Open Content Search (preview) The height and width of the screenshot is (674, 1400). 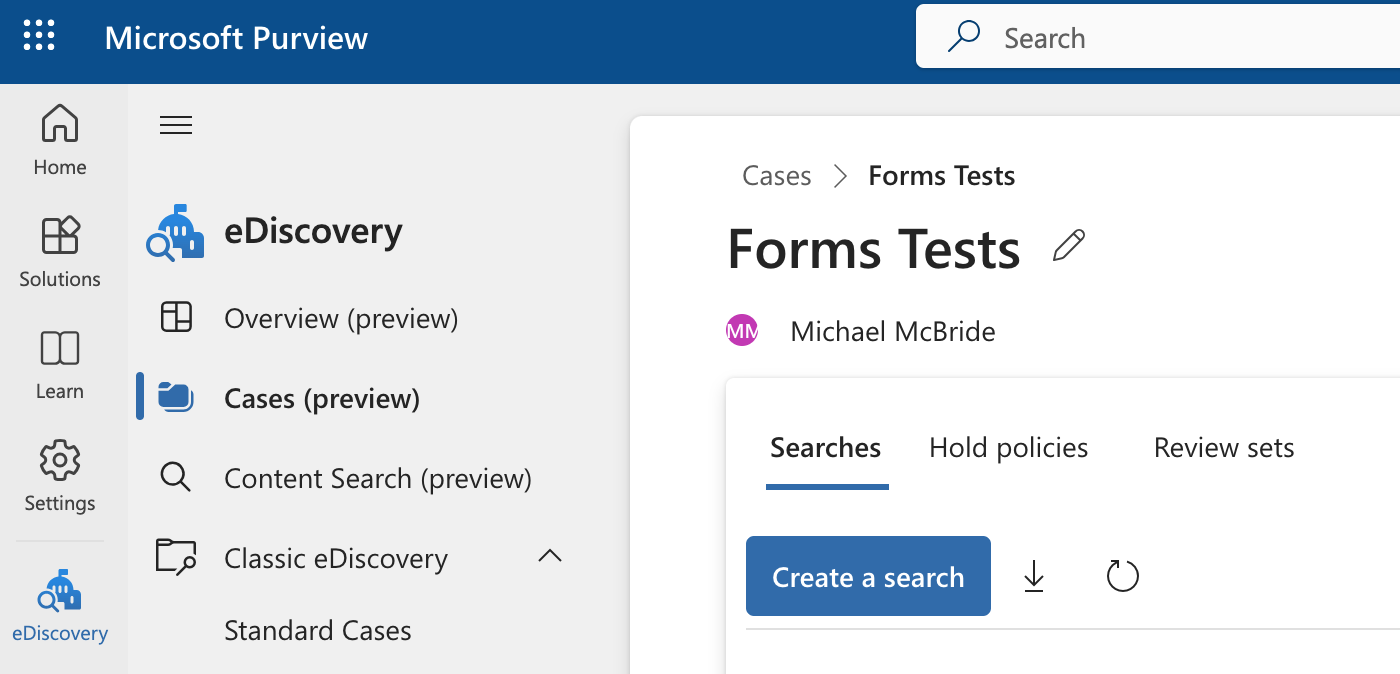pos(378,479)
